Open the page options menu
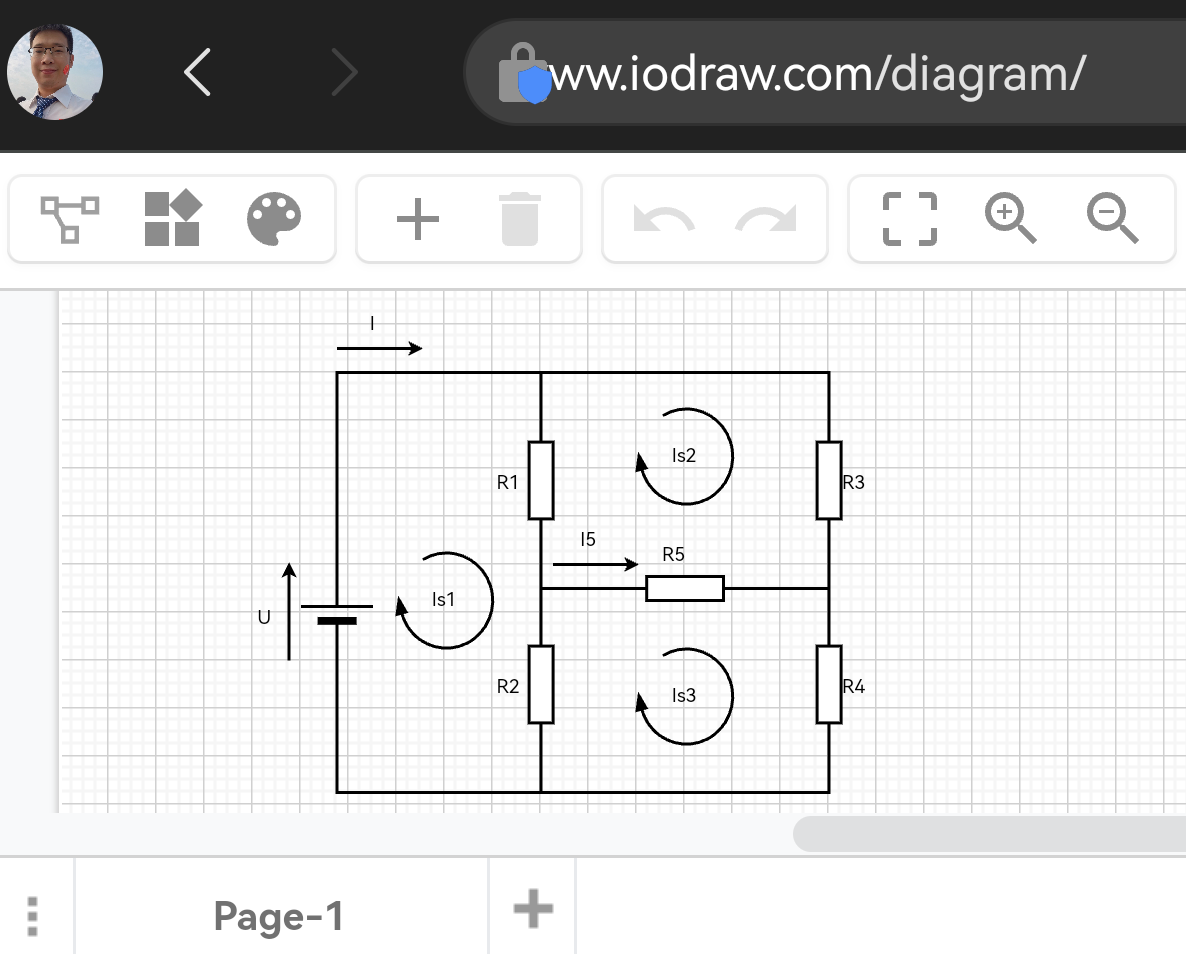The height and width of the screenshot is (954, 1186). (32, 914)
